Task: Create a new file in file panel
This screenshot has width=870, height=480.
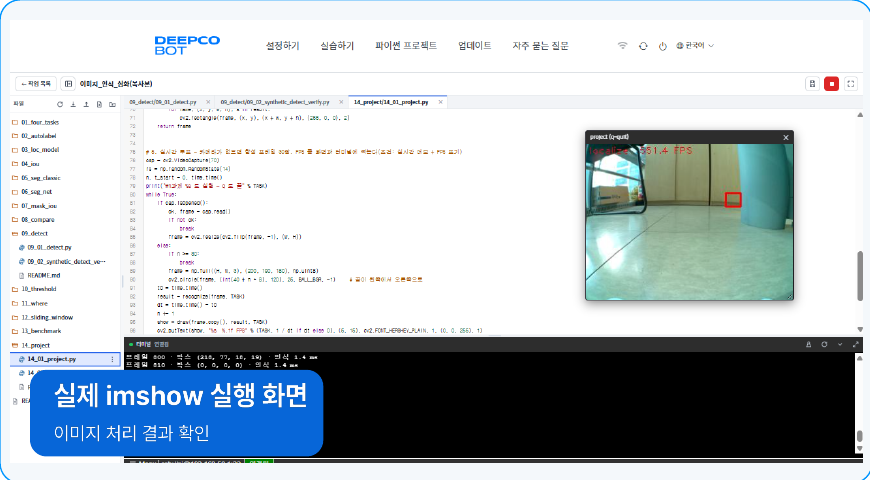Action: [99, 104]
